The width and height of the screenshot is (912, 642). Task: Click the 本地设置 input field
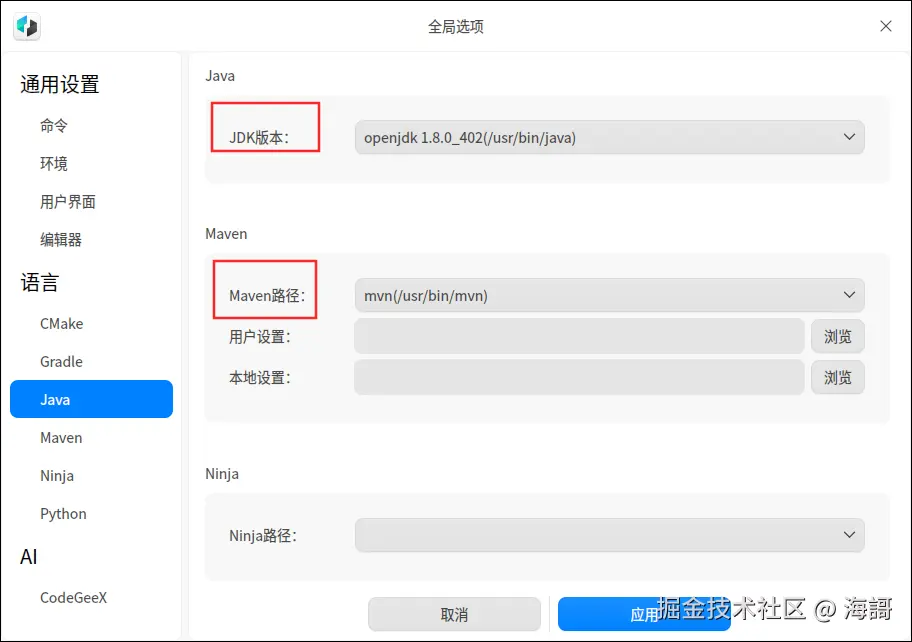tap(579, 377)
